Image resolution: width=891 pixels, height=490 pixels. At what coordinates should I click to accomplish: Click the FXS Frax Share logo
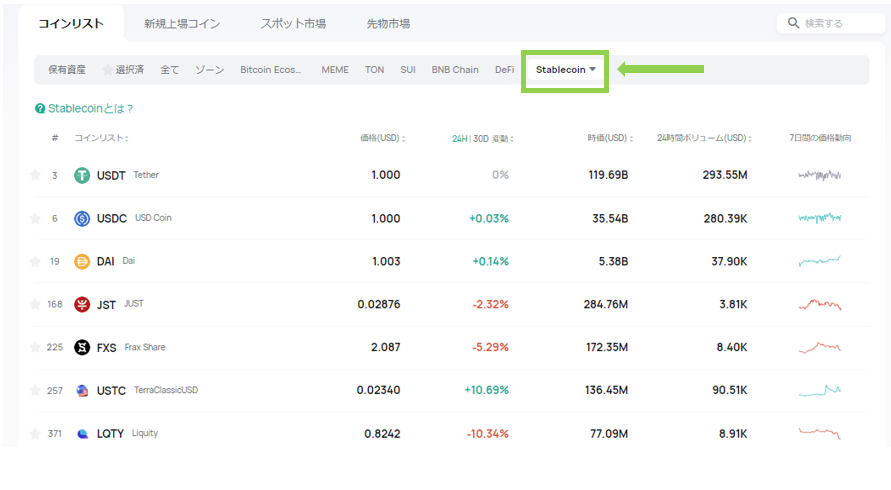82,347
